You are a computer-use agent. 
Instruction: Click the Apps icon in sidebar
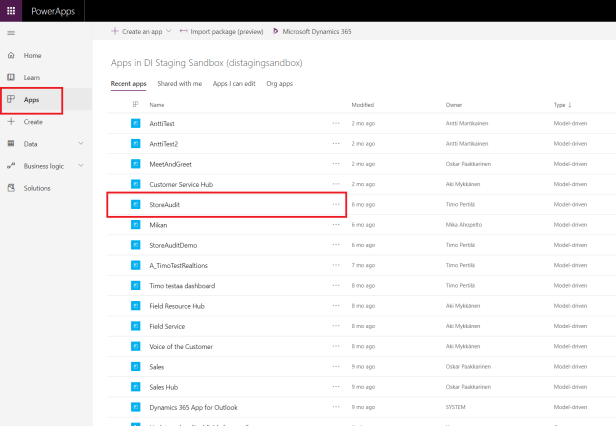pyautogui.click(x=11, y=99)
